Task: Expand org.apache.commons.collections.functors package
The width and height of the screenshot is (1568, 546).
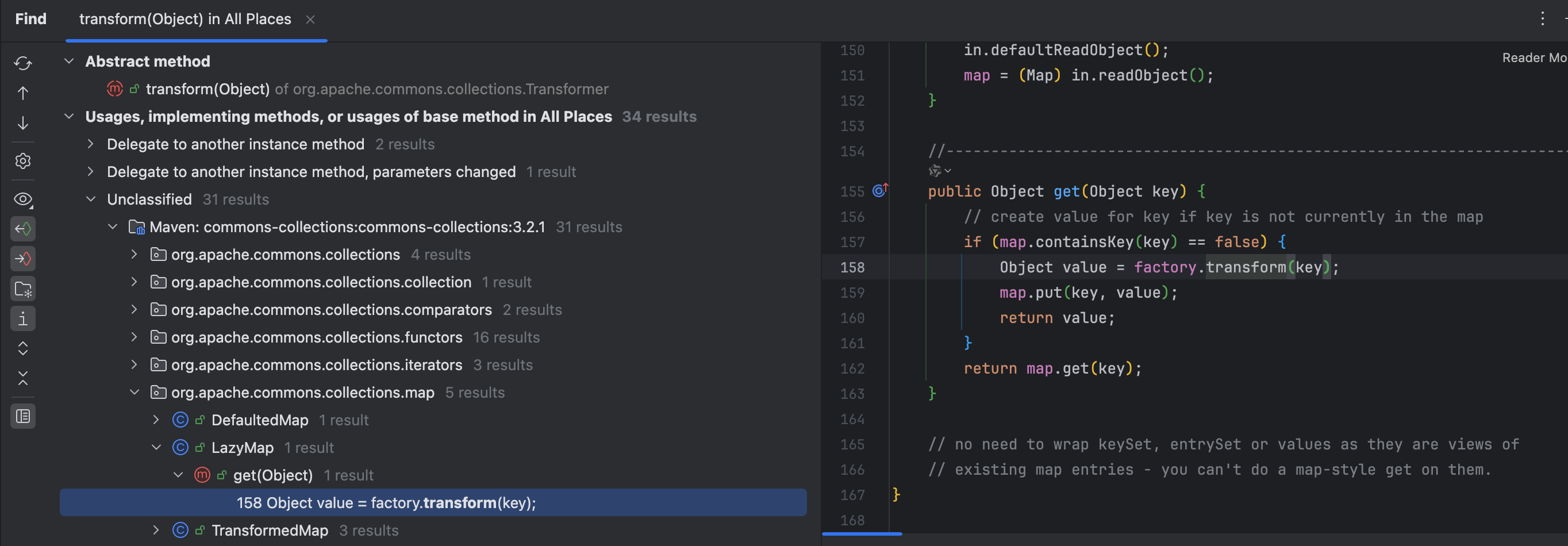Action: coord(134,337)
